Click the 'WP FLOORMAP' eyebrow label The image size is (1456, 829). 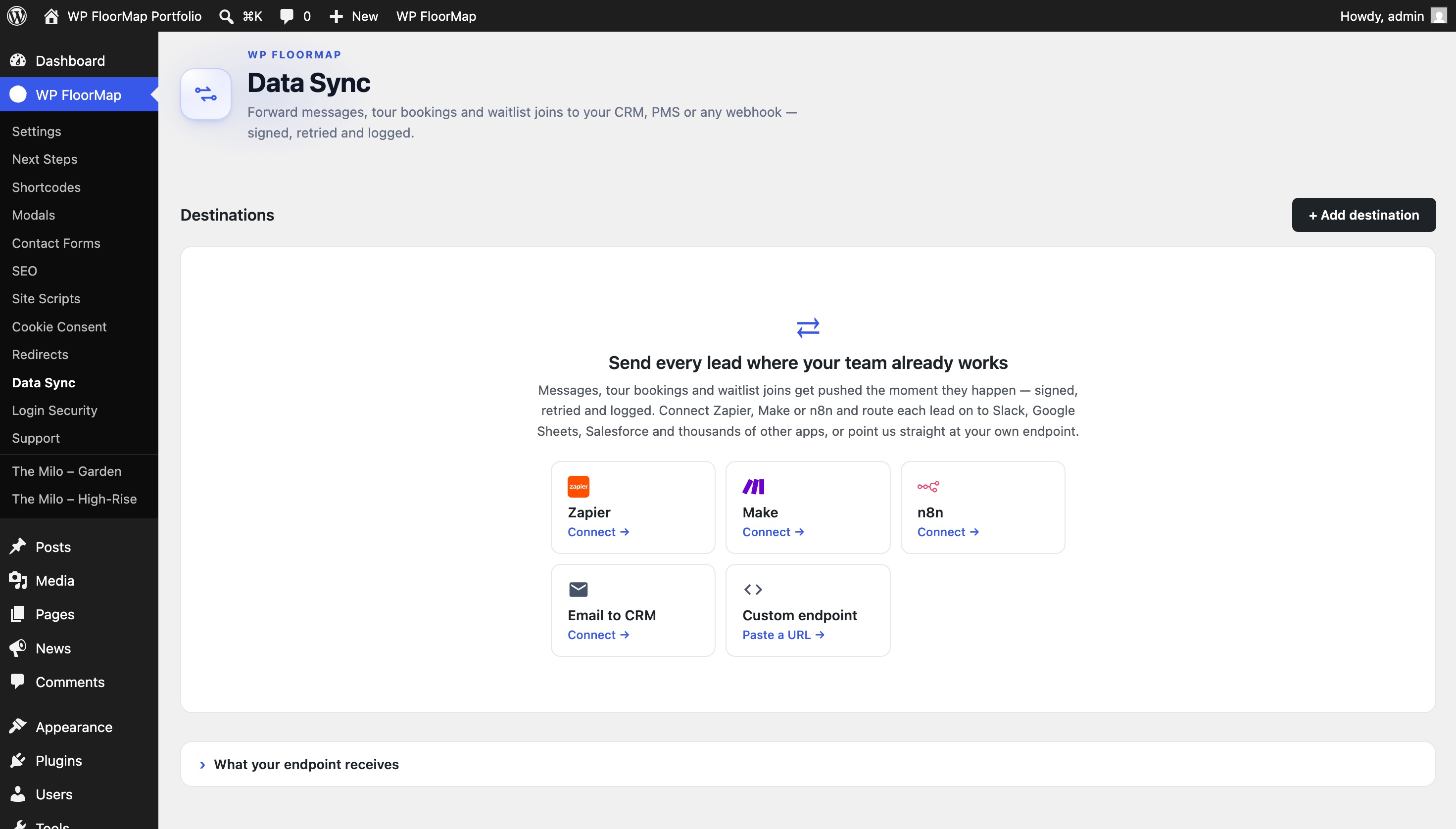point(294,55)
